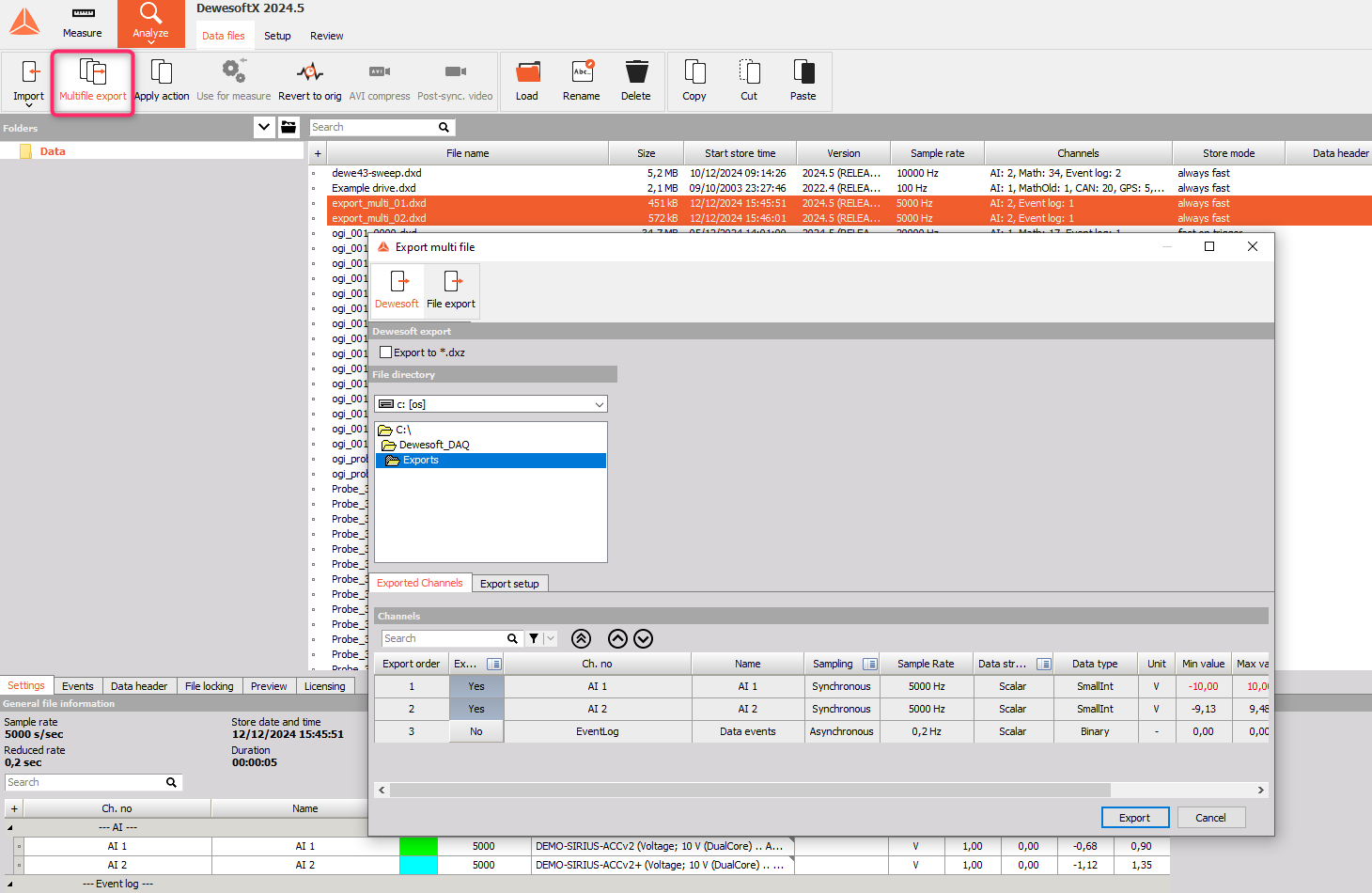The height and width of the screenshot is (893, 1372).
Task: Click the horizontal scrollbar in channels table
Action: [x=750, y=791]
